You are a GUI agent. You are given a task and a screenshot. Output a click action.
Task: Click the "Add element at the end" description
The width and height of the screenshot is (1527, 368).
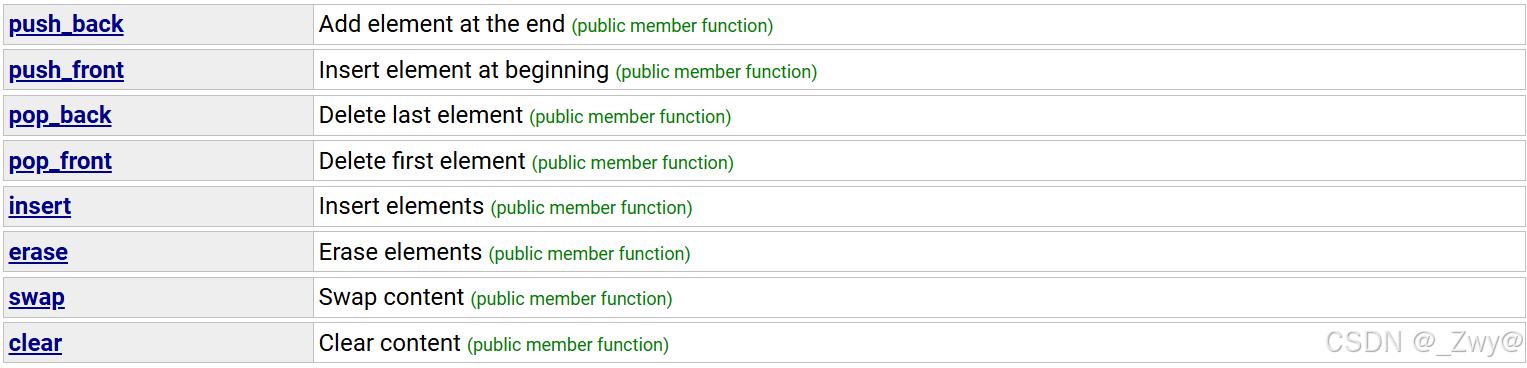click(442, 24)
